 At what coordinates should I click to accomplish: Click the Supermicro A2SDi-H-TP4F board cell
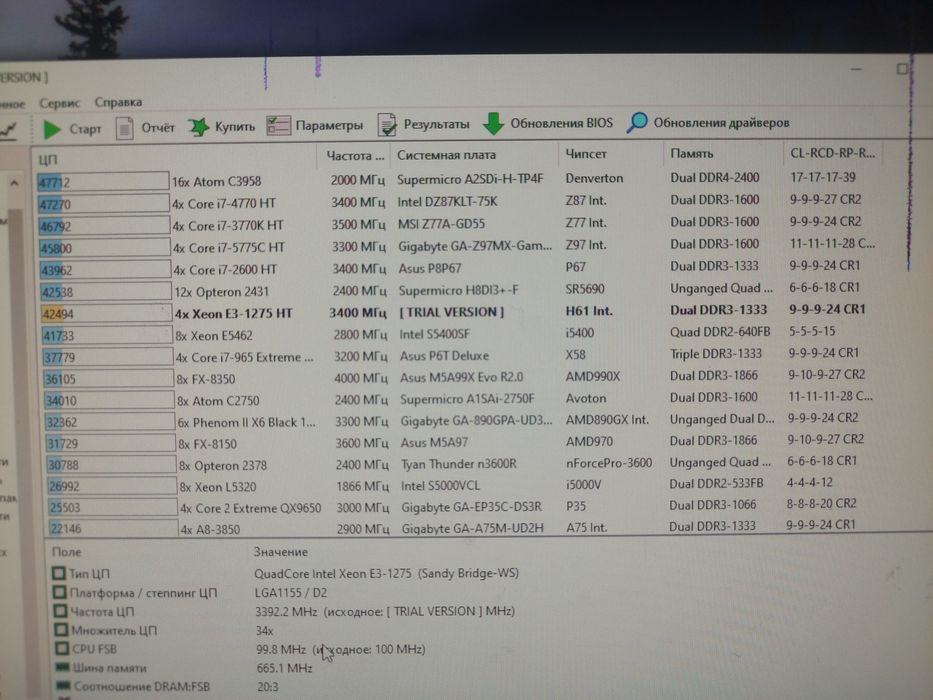click(x=470, y=179)
